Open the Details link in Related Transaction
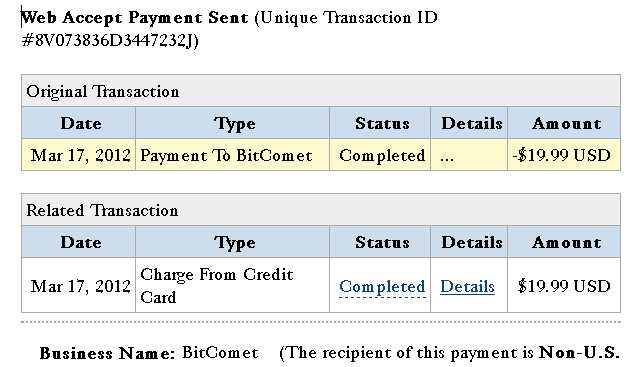The image size is (634, 367). coord(467,286)
